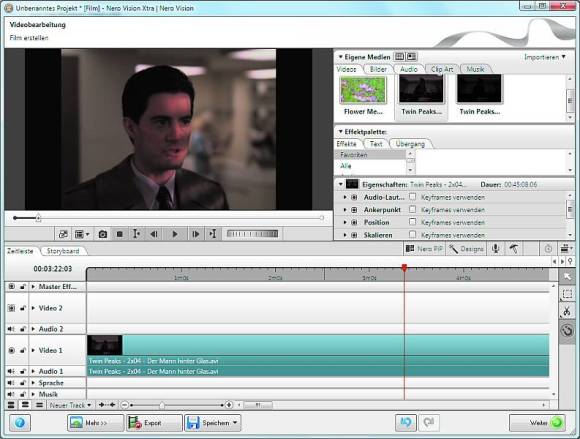The height and width of the screenshot is (439, 580).
Task: Open the Designs tool
Action: (x=466, y=249)
